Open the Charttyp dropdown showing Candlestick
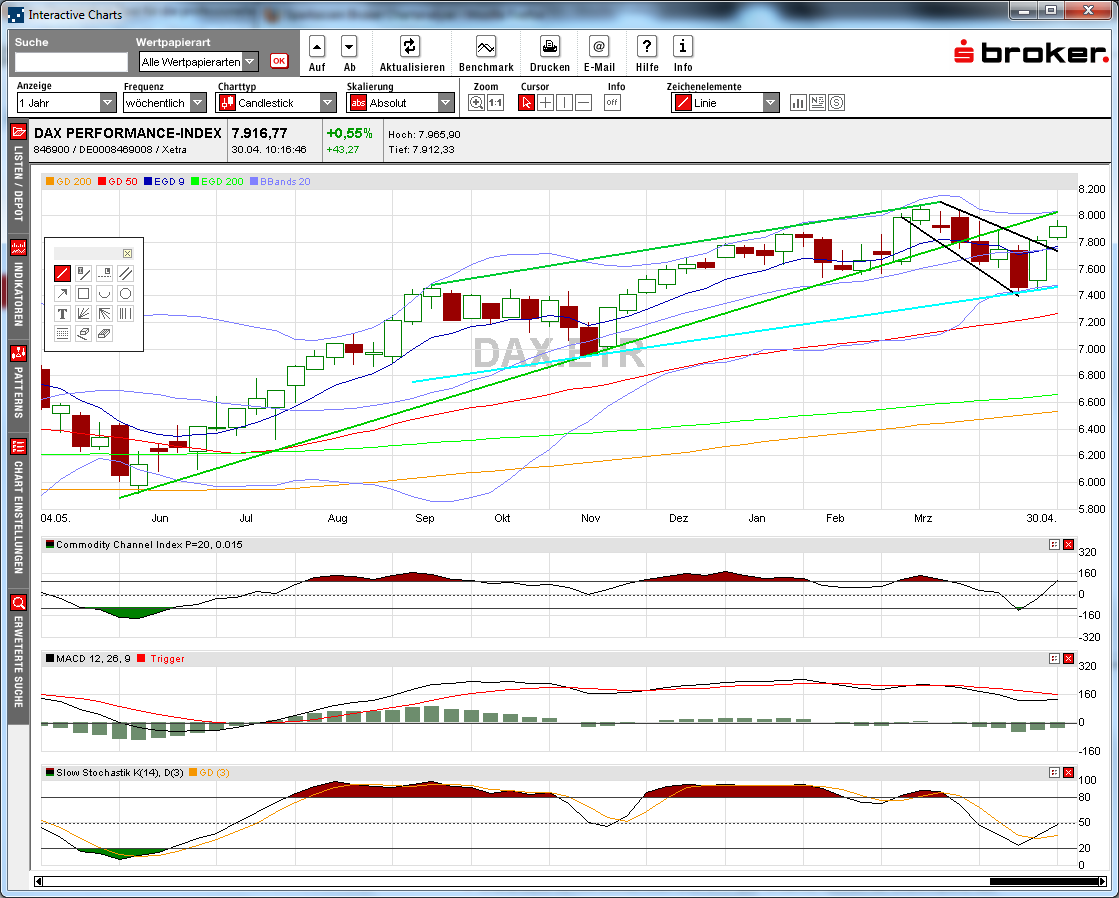Viewport: 1119px width, 898px height. tap(329, 101)
